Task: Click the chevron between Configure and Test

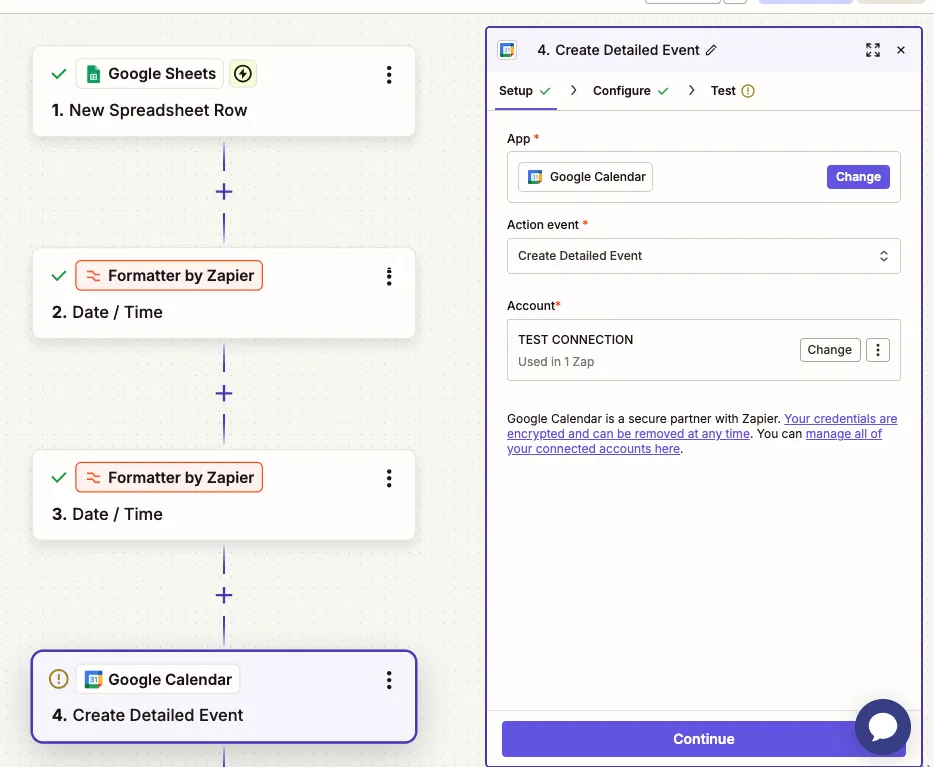Action: [691, 91]
